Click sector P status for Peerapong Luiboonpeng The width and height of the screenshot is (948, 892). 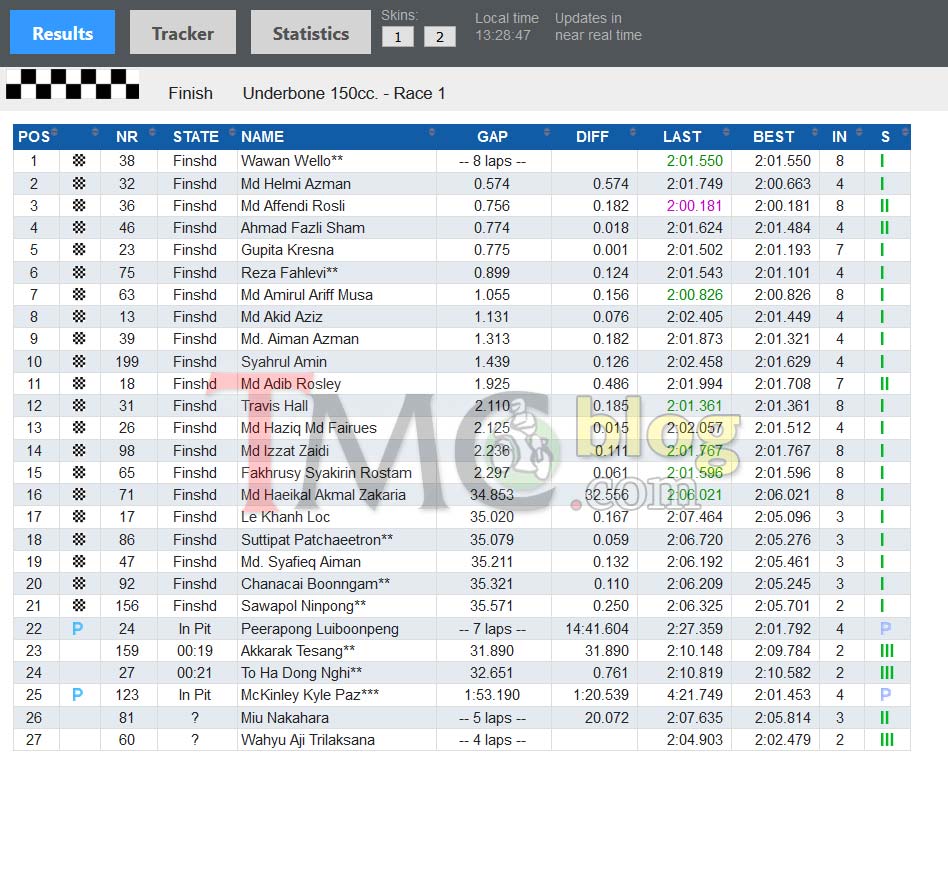(x=885, y=628)
